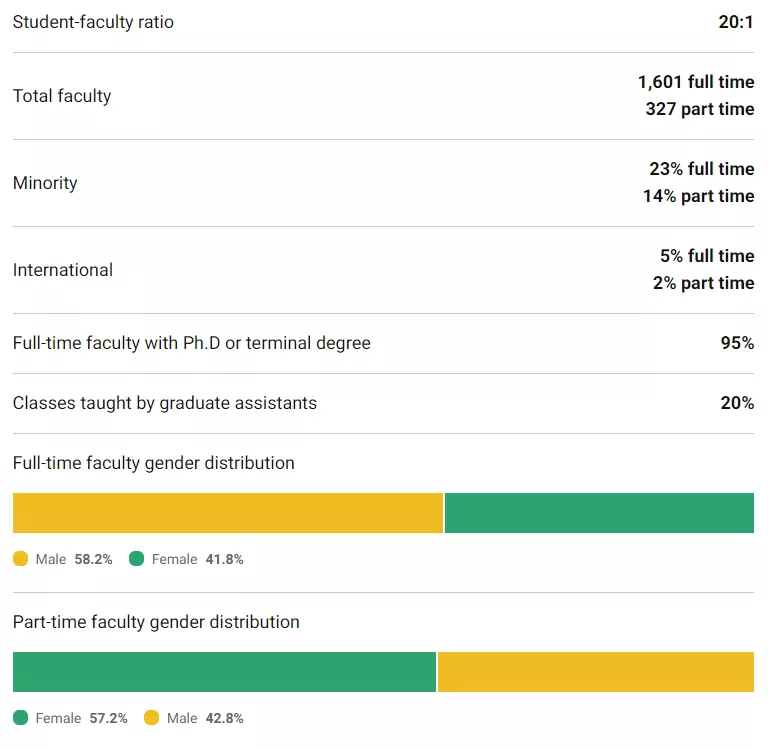
Task: Click the 327 part time figure
Action: (699, 109)
